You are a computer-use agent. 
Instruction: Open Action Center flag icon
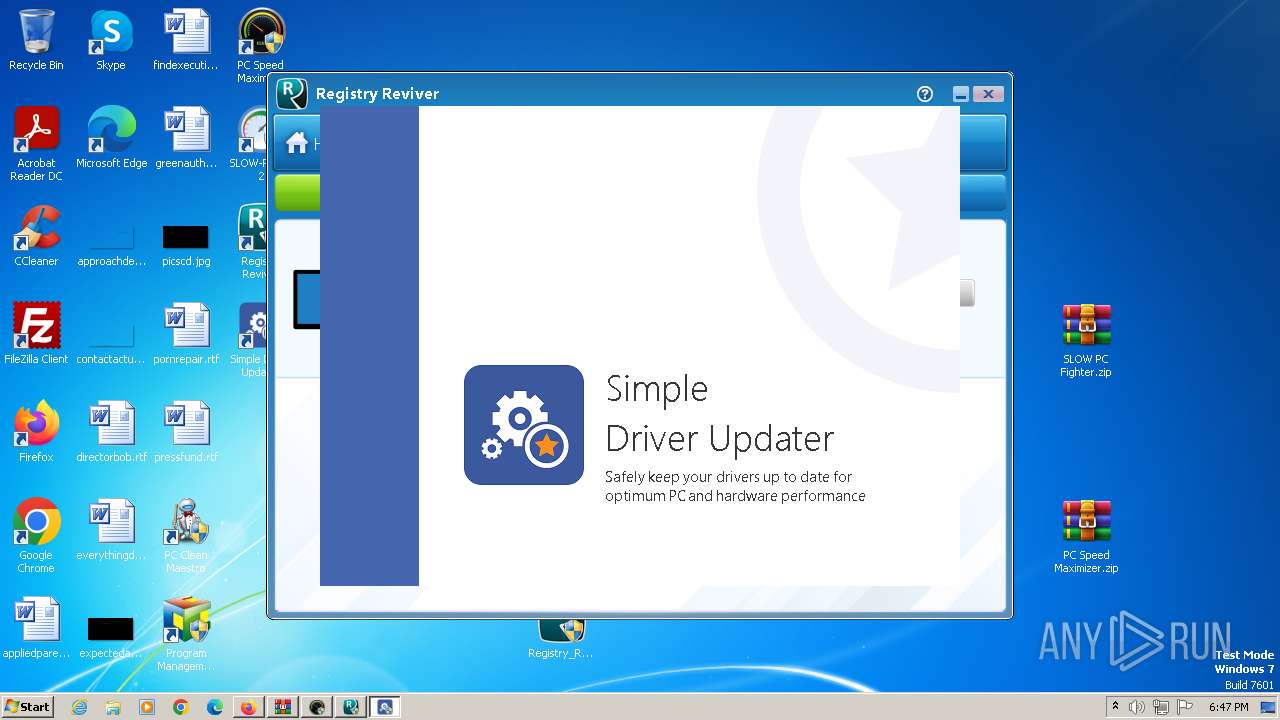coord(1184,707)
